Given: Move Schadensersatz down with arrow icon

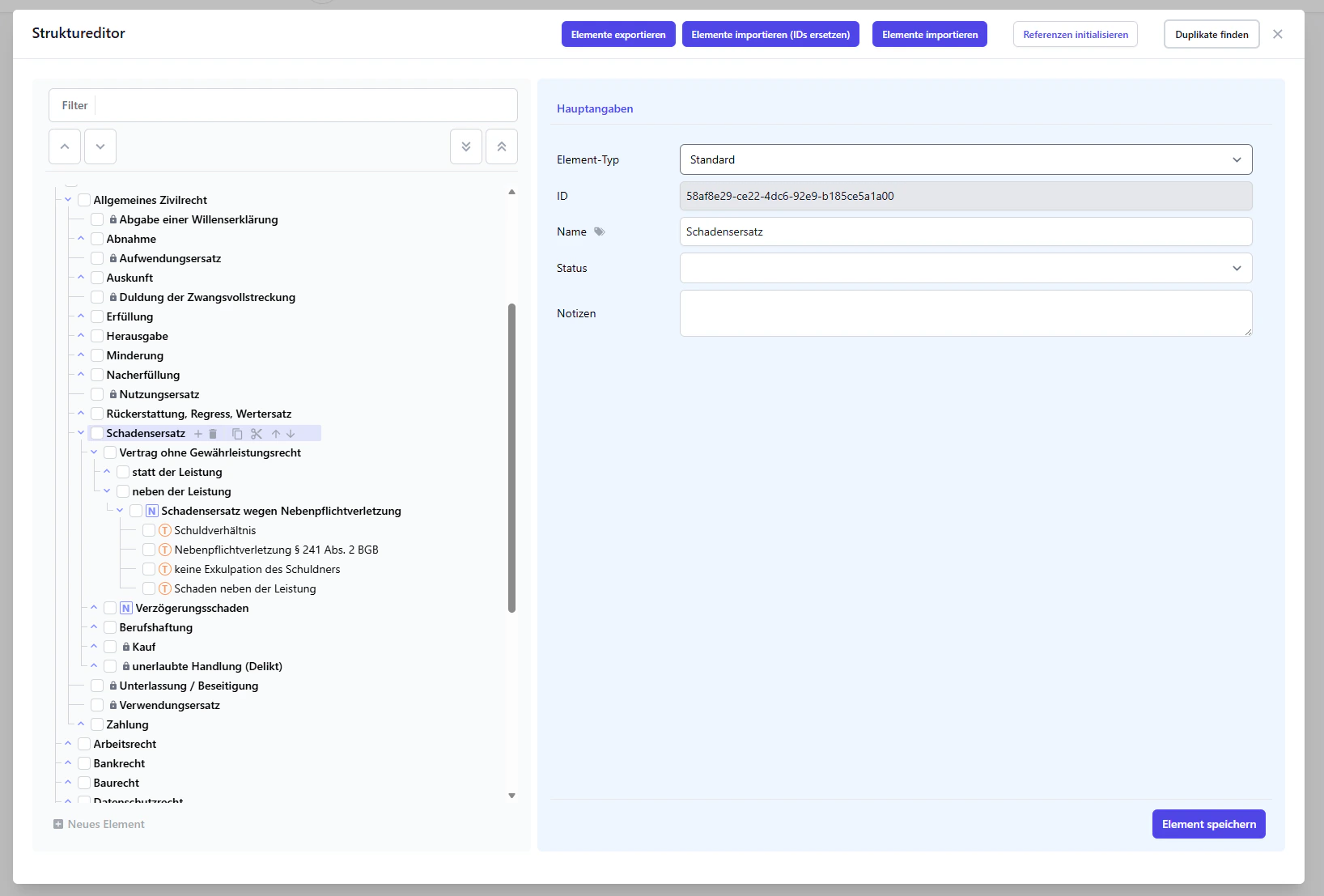Looking at the screenshot, I should click(x=291, y=434).
